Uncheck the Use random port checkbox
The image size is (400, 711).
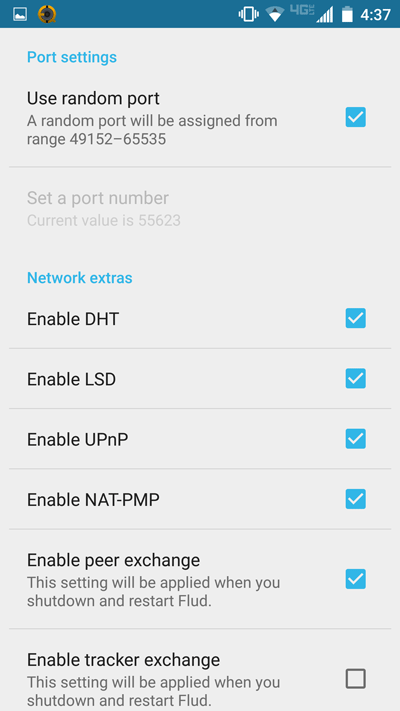tap(356, 117)
